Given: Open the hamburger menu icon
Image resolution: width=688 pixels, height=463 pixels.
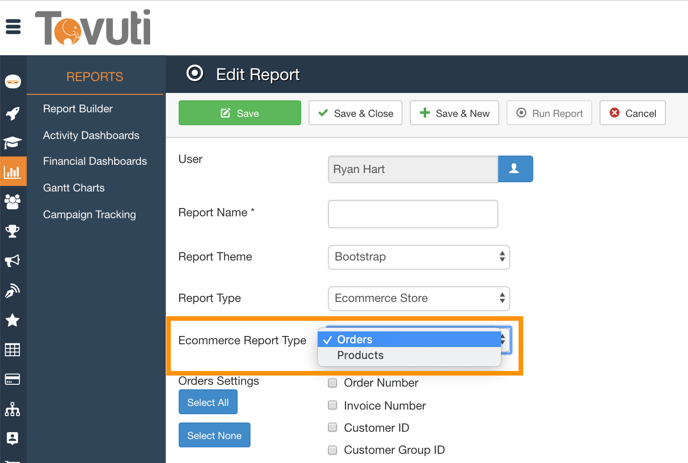Looking at the screenshot, I should (x=13, y=27).
